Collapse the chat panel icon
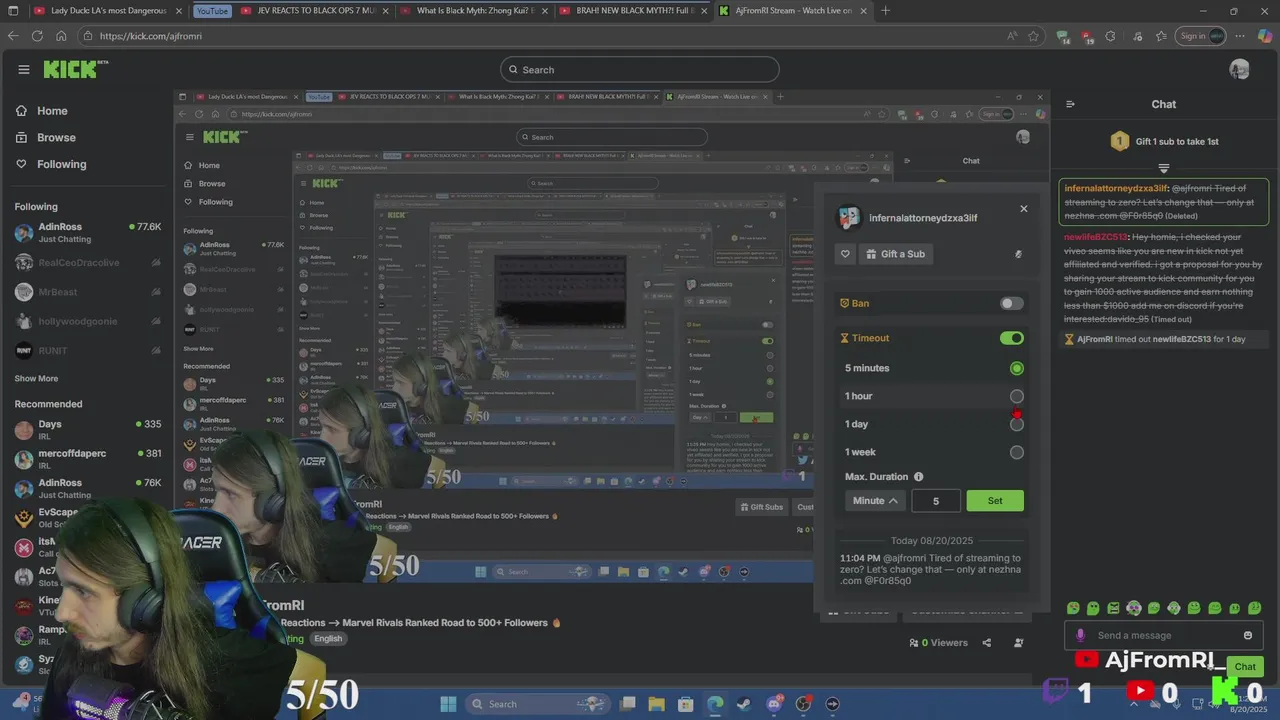 point(1070,104)
